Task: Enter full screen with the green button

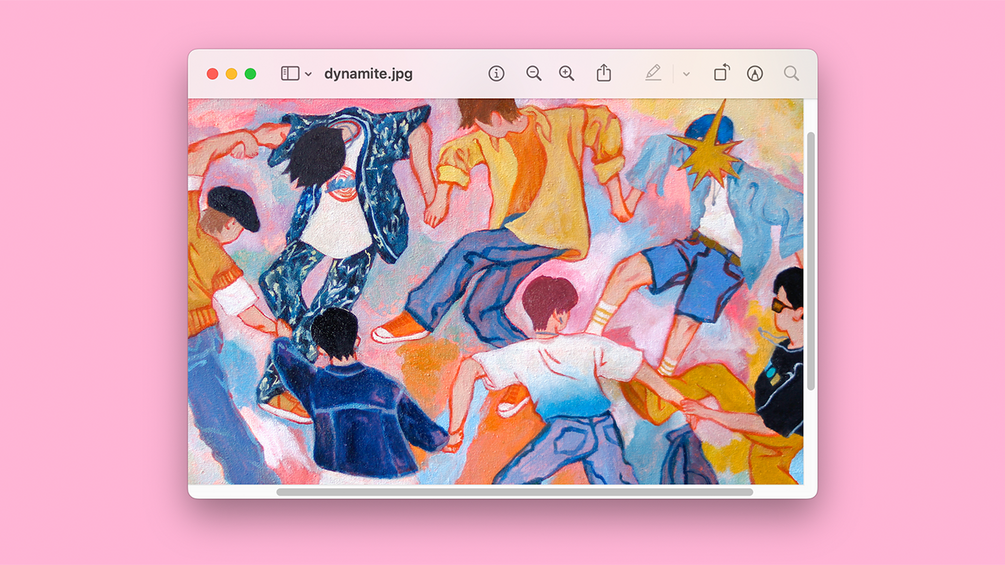Action: click(251, 74)
